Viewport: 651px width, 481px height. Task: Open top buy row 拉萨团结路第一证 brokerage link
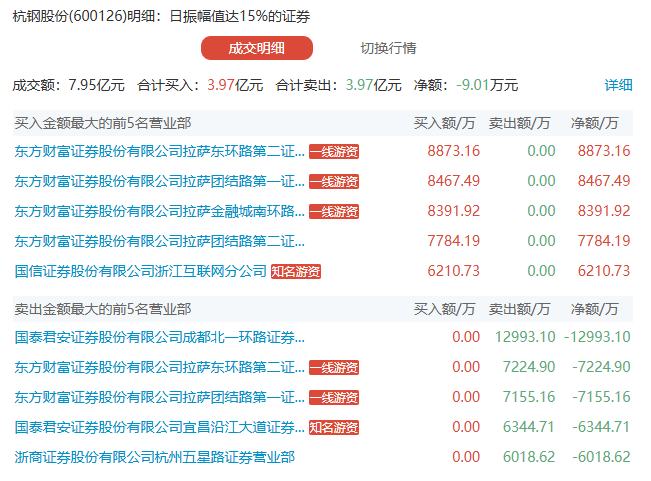(x=159, y=181)
